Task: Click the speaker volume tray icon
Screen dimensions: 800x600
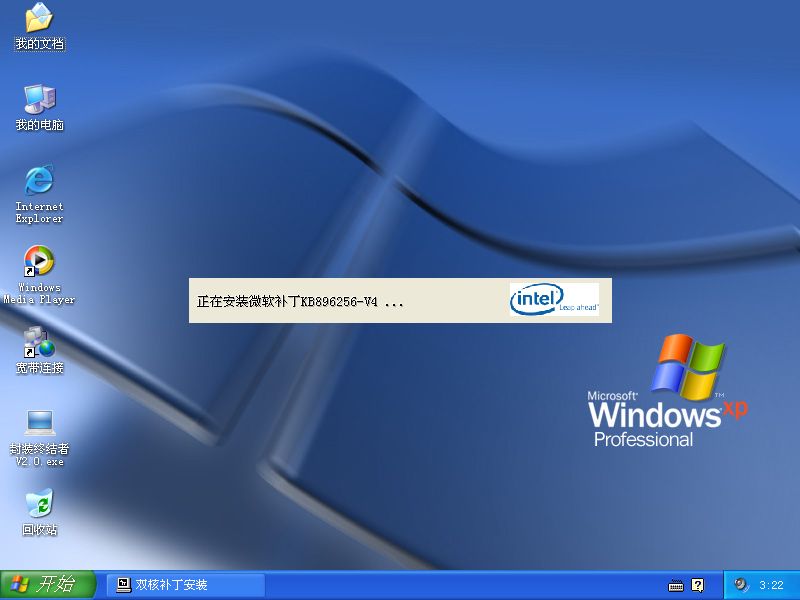Action: click(741, 585)
